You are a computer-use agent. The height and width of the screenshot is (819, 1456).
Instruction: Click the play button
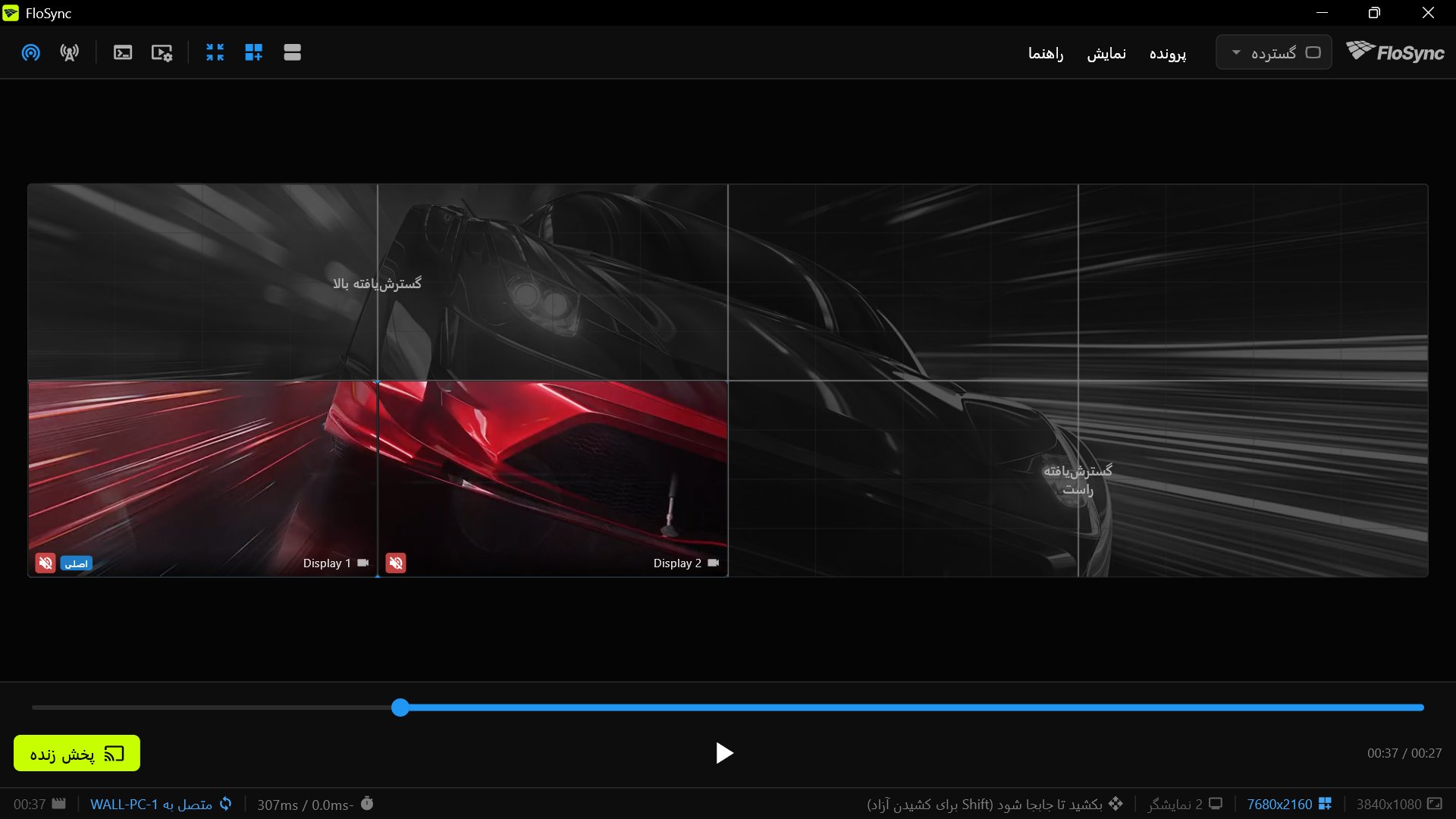[x=724, y=753]
